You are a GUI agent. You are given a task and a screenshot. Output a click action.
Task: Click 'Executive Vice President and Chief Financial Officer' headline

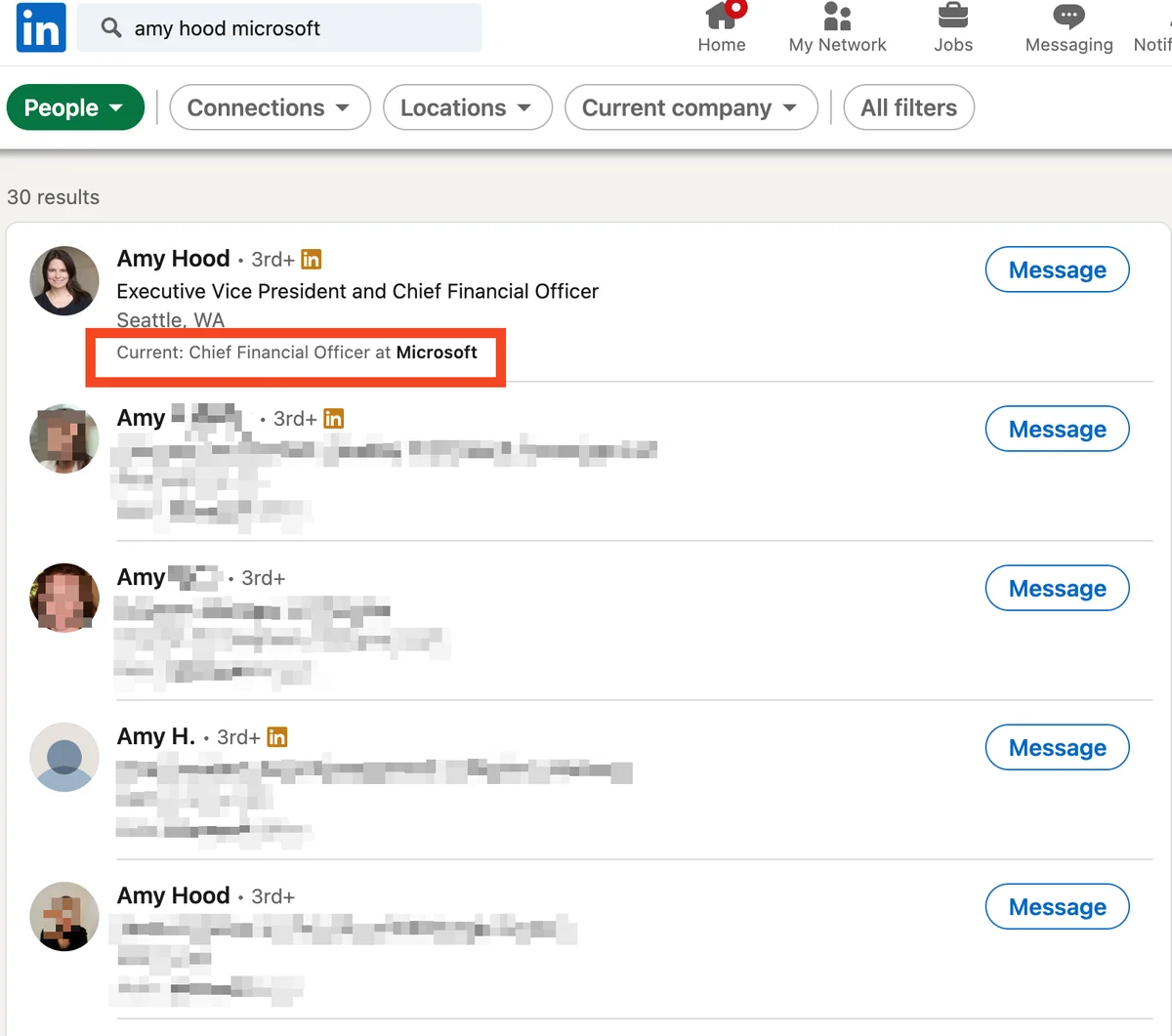click(357, 291)
